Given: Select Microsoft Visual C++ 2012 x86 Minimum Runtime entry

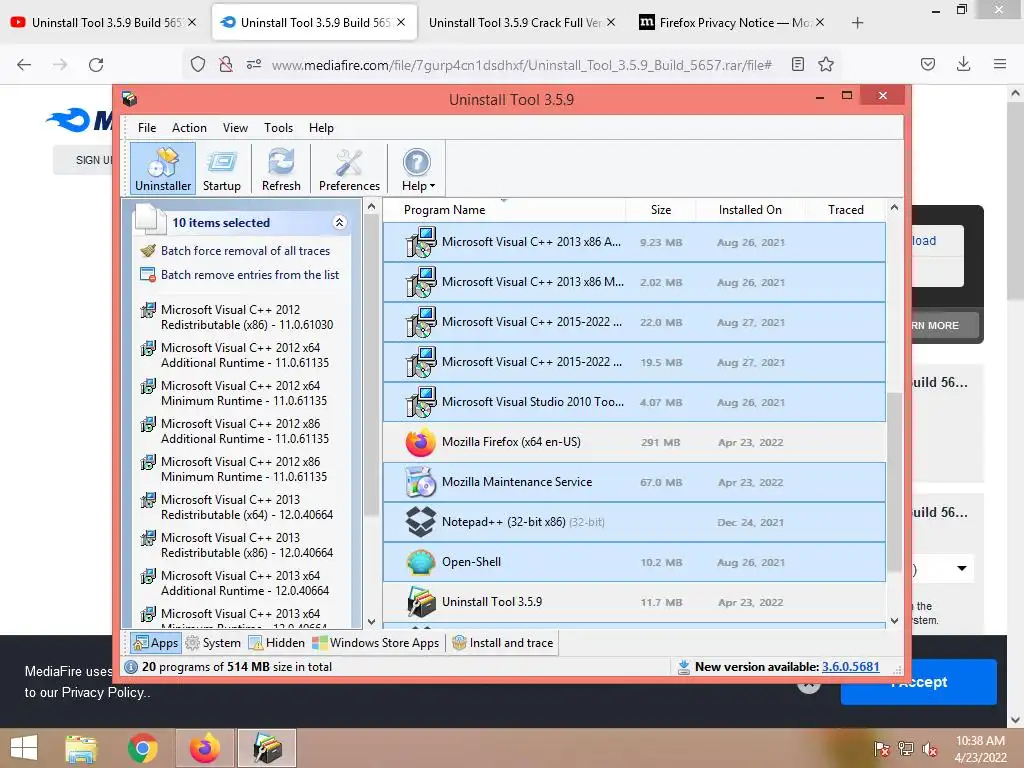Looking at the screenshot, I should pos(244,469).
